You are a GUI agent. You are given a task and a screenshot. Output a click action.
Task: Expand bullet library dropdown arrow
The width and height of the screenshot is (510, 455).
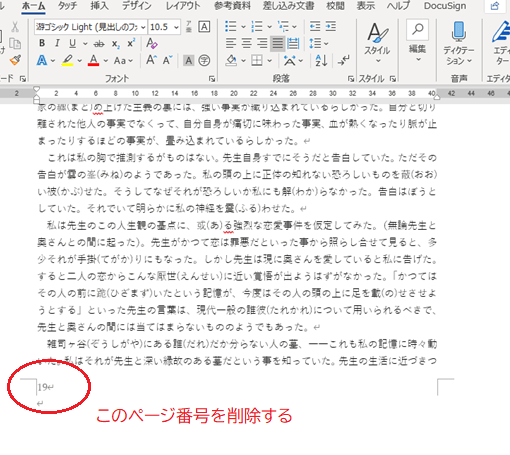243,27
